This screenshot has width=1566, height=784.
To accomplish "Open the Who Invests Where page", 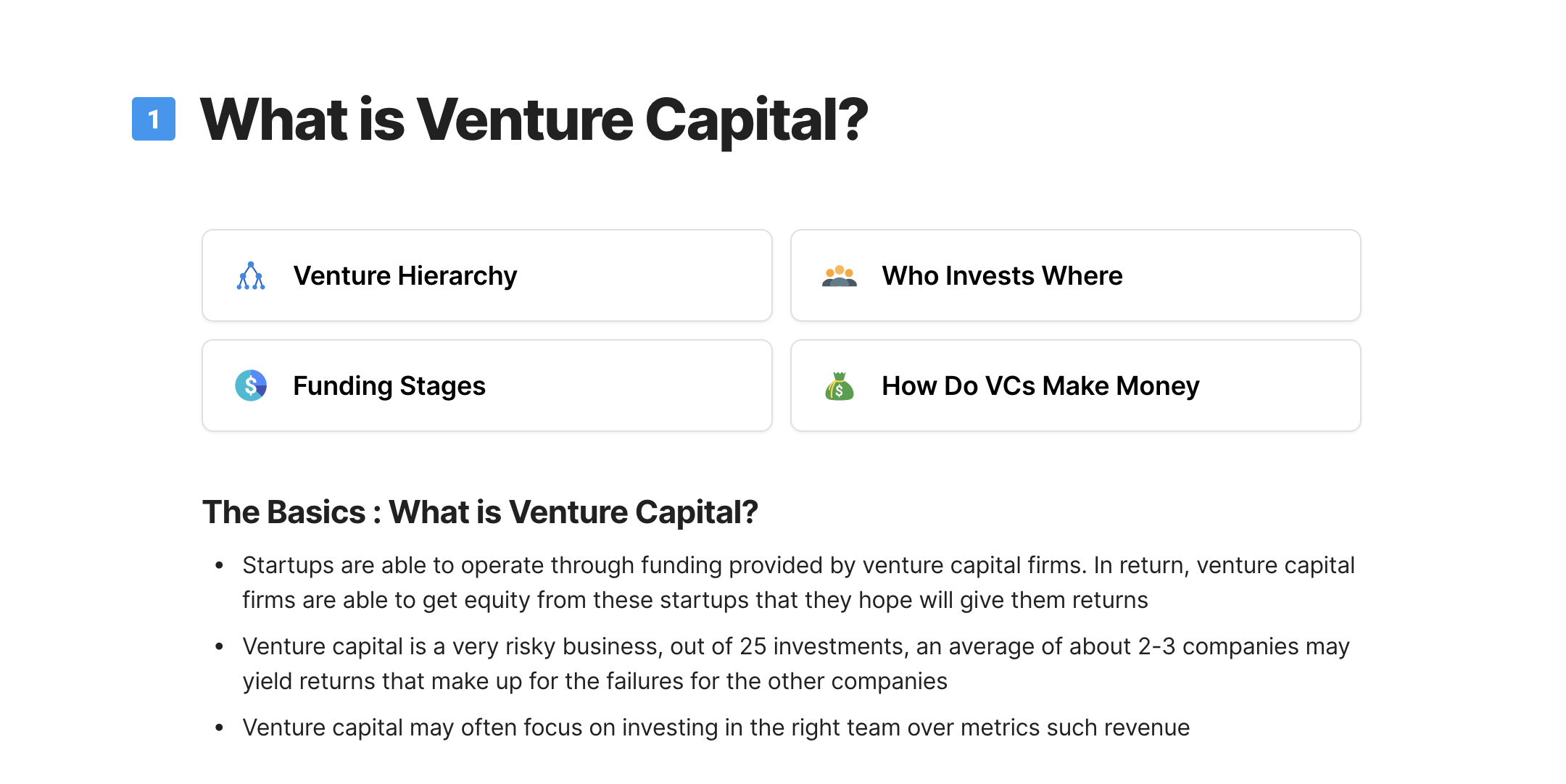I will [1076, 275].
